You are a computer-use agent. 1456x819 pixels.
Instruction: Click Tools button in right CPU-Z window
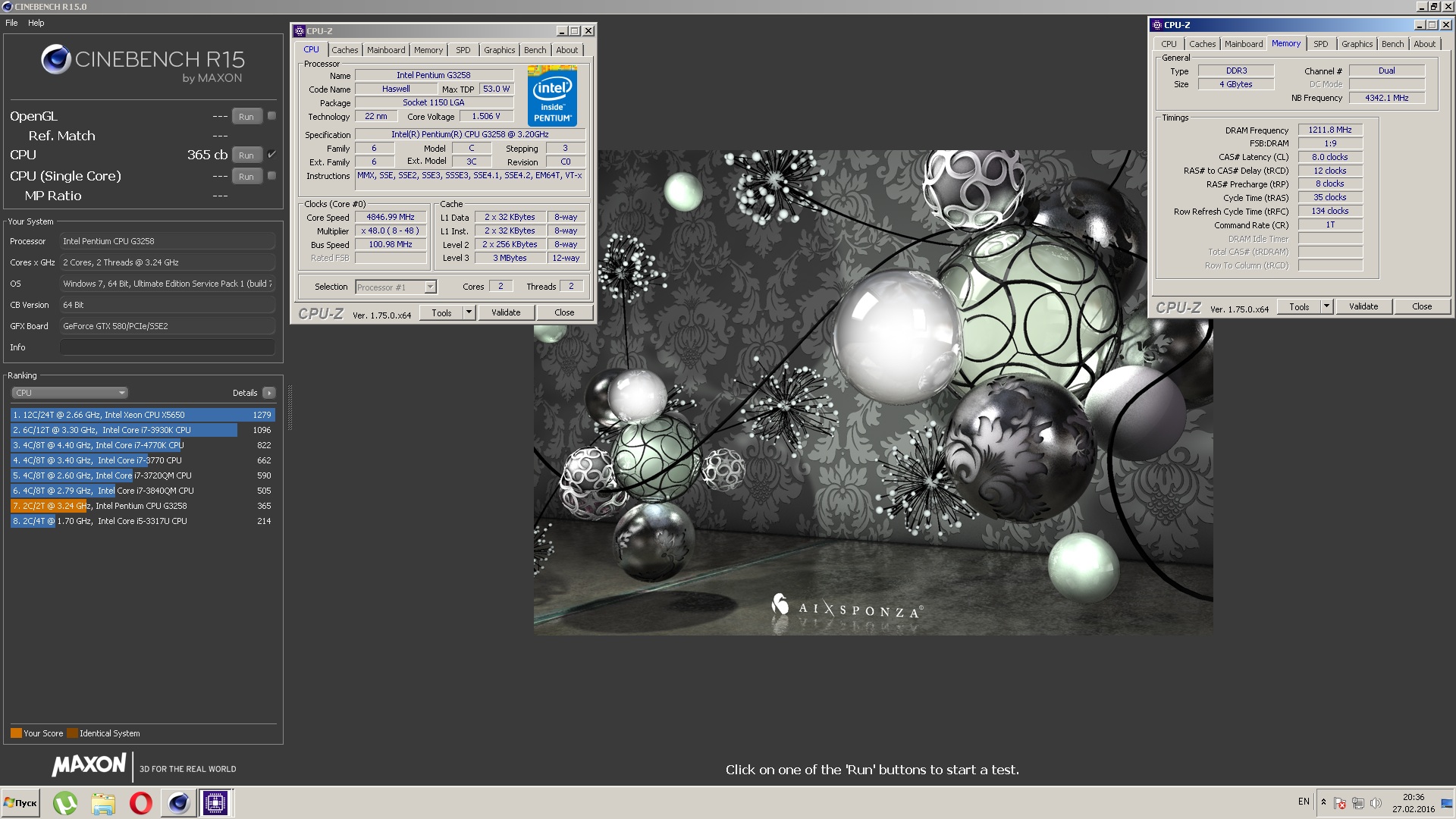point(1299,306)
